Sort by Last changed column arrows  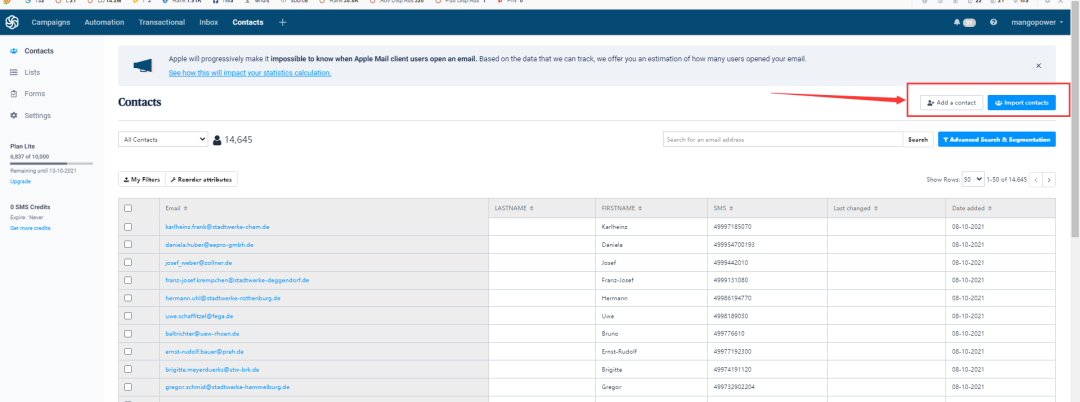tap(877, 208)
